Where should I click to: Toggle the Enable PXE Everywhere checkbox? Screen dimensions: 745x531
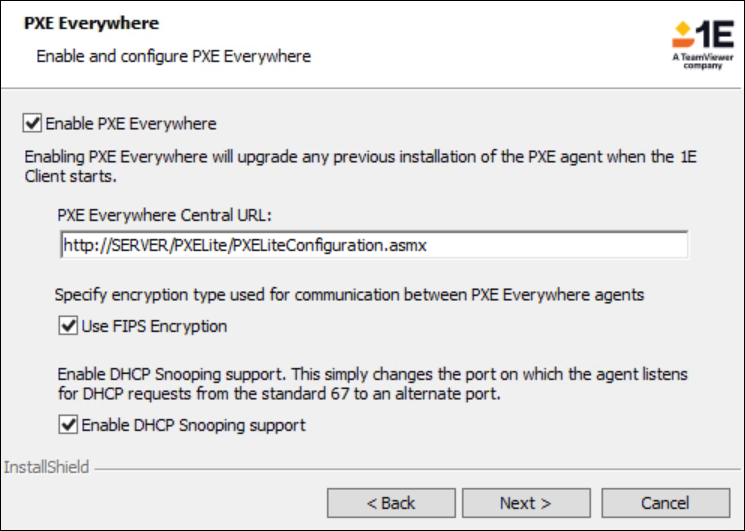coord(32,124)
